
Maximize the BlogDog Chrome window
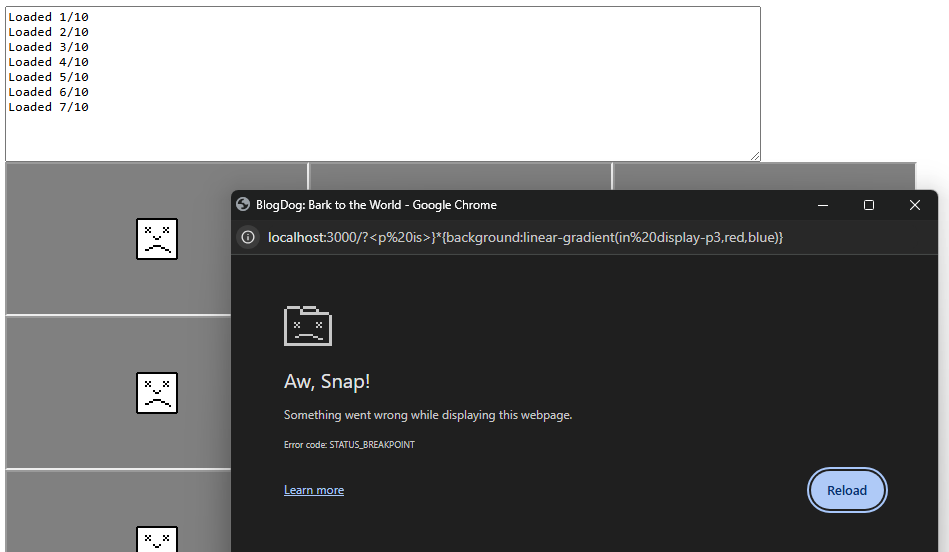(869, 205)
